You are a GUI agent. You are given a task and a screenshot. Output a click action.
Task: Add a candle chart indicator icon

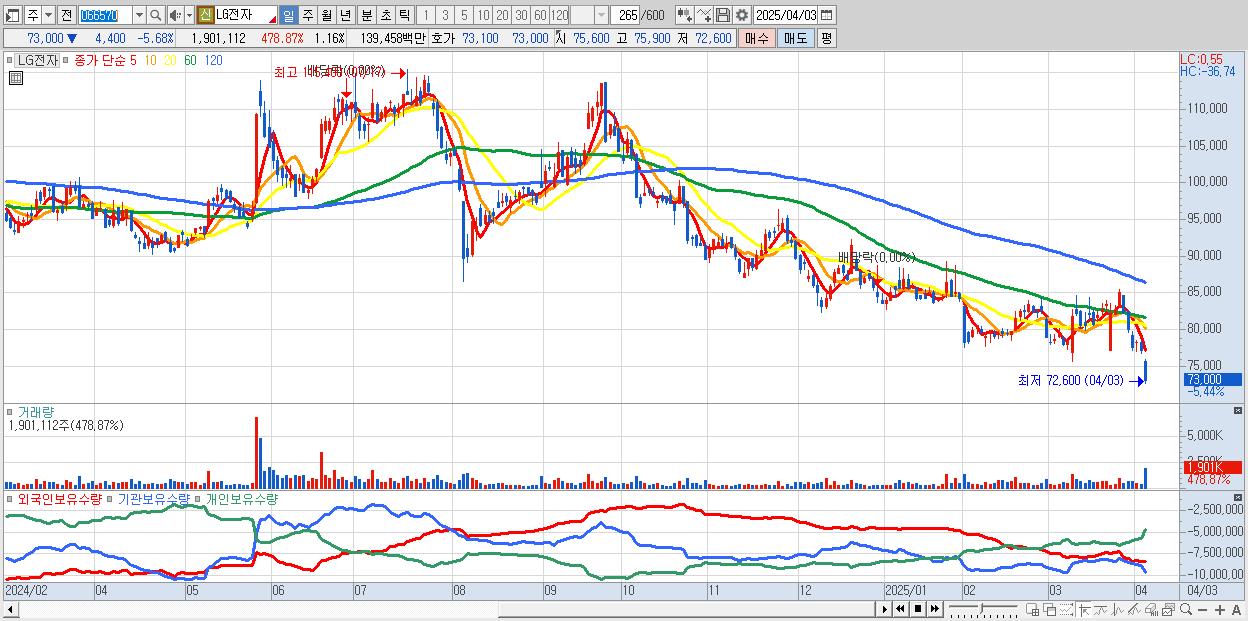685,15
